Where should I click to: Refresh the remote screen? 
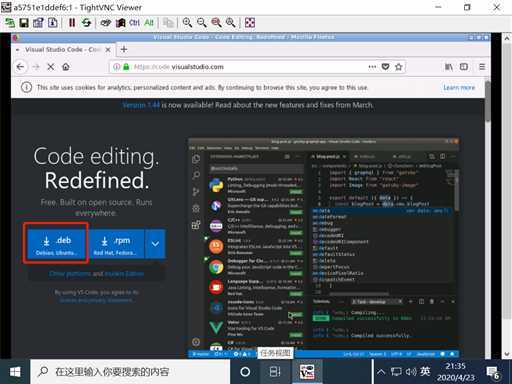point(86,23)
